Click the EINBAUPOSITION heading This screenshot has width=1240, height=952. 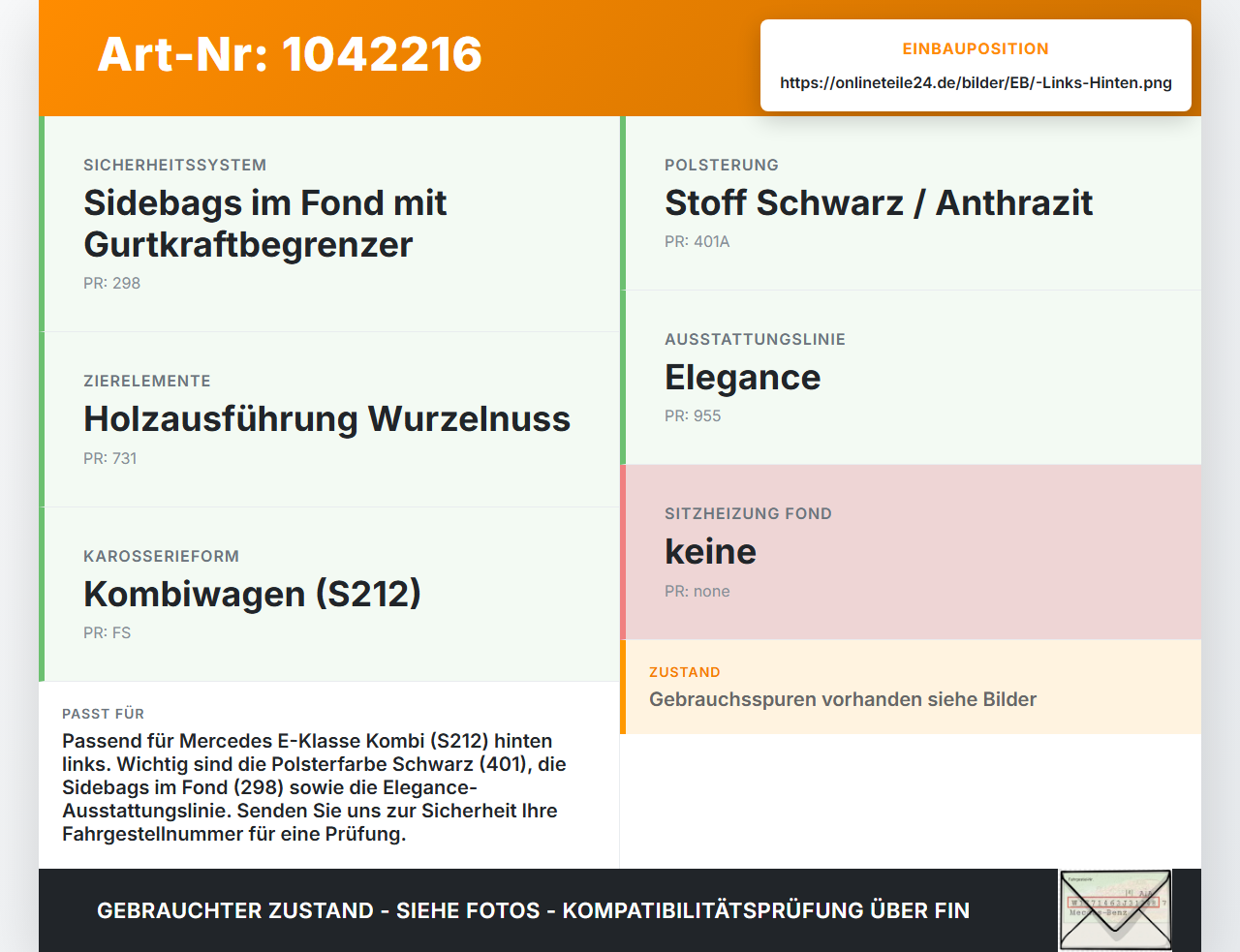click(976, 48)
